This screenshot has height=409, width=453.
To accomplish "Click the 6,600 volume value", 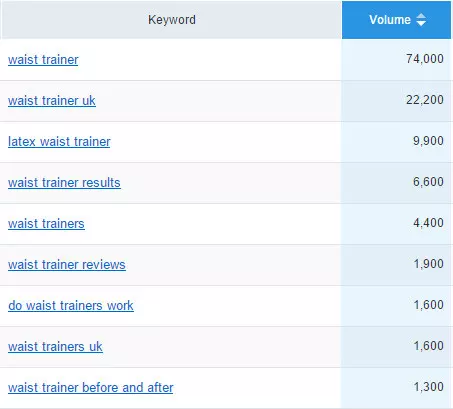I will [428, 182].
